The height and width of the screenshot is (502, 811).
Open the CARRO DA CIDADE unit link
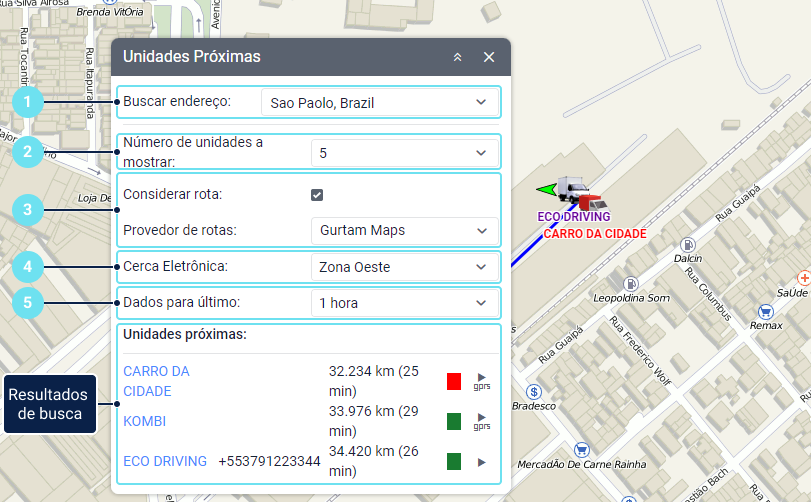click(x=156, y=381)
